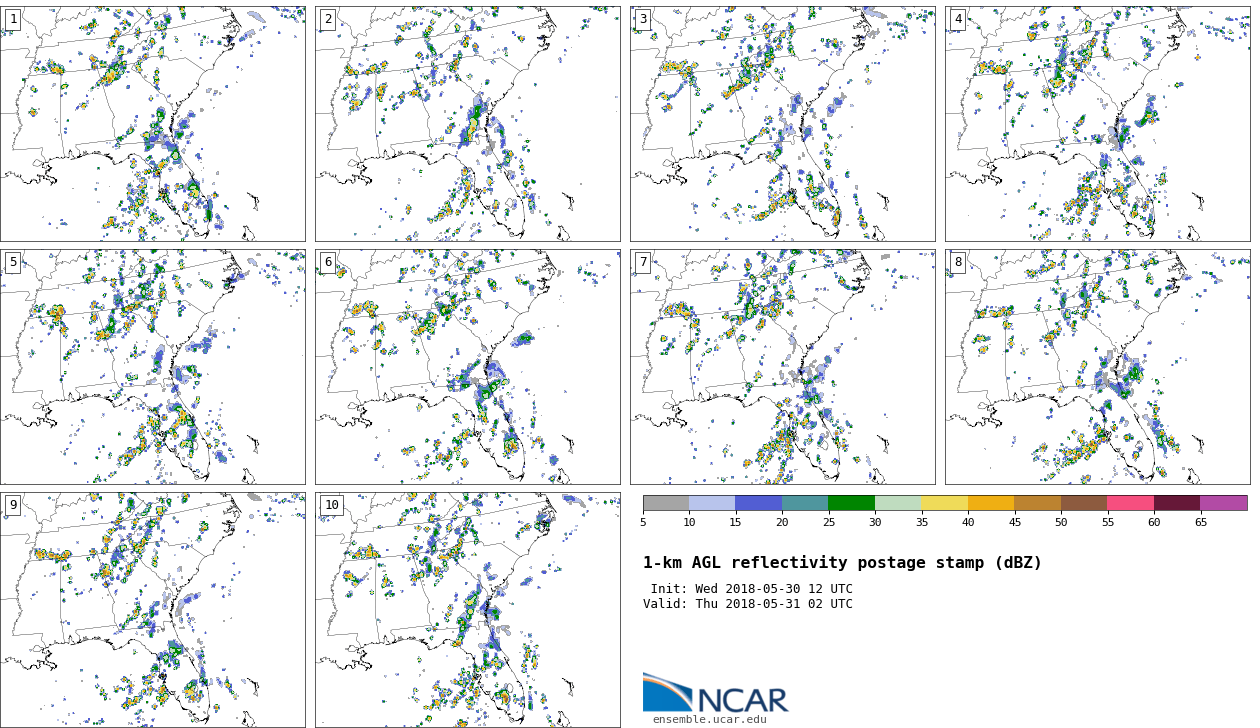Select the teal 20-25 dBZ swatch
The width and height of the screenshot is (1260, 728).
(x=805, y=503)
